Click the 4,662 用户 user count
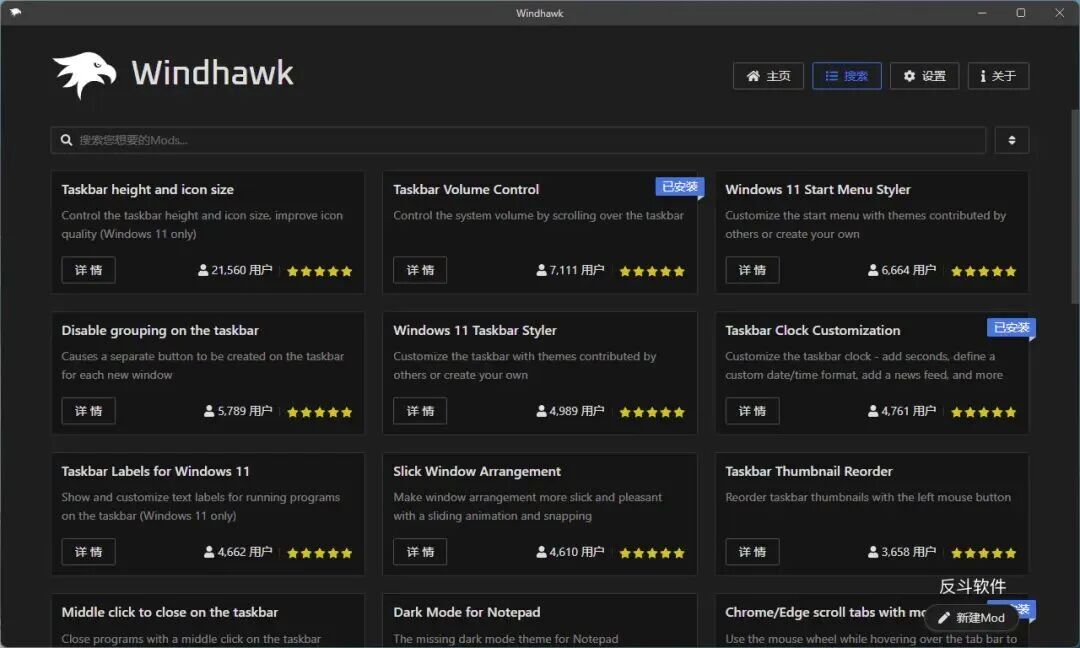Image resolution: width=1080 pixels, height=648 pixels. (x=238, y=552)
